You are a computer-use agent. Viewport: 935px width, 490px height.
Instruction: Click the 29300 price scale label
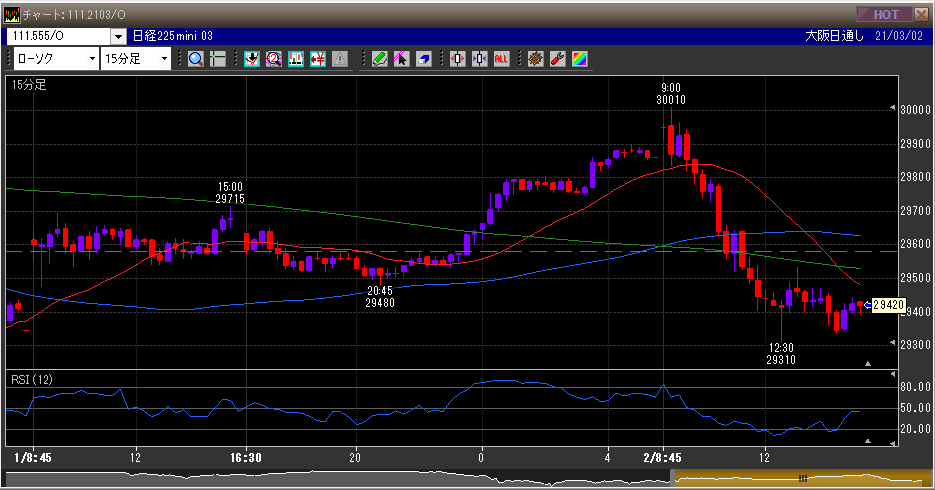tap(915, 345)
